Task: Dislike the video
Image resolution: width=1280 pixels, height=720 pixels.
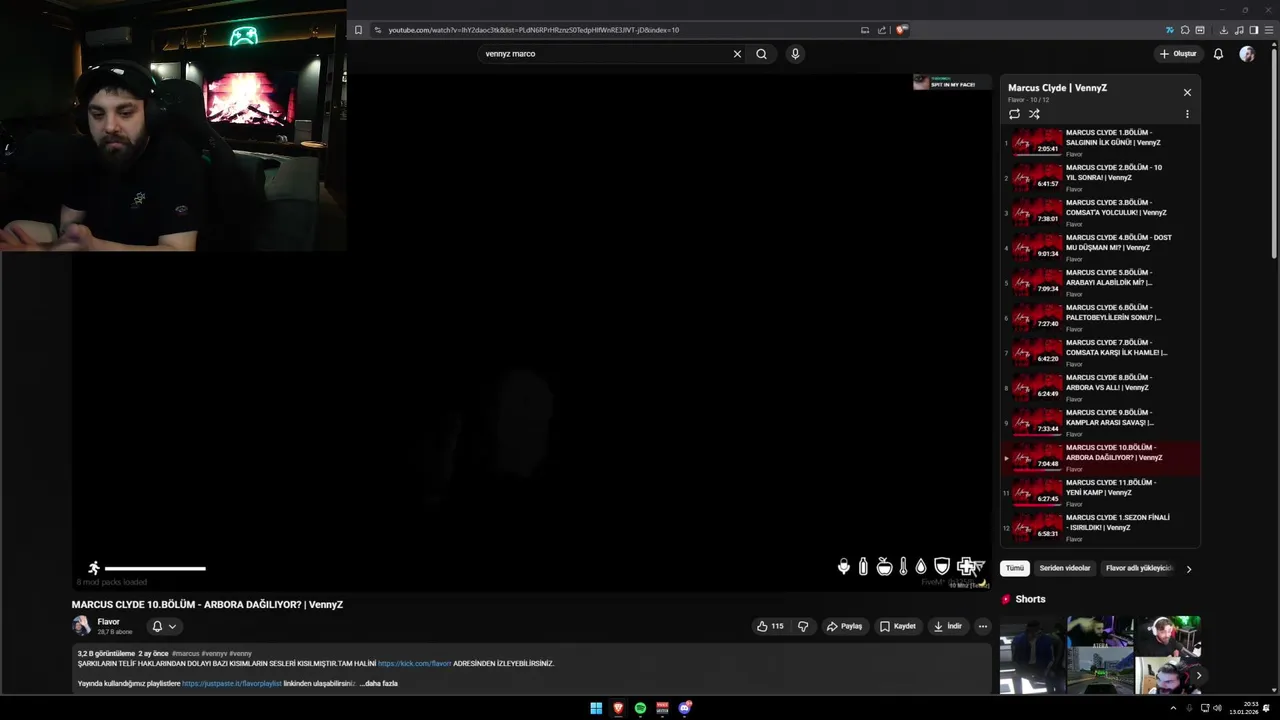Action: pyautogui.click(x=802, y=626)
